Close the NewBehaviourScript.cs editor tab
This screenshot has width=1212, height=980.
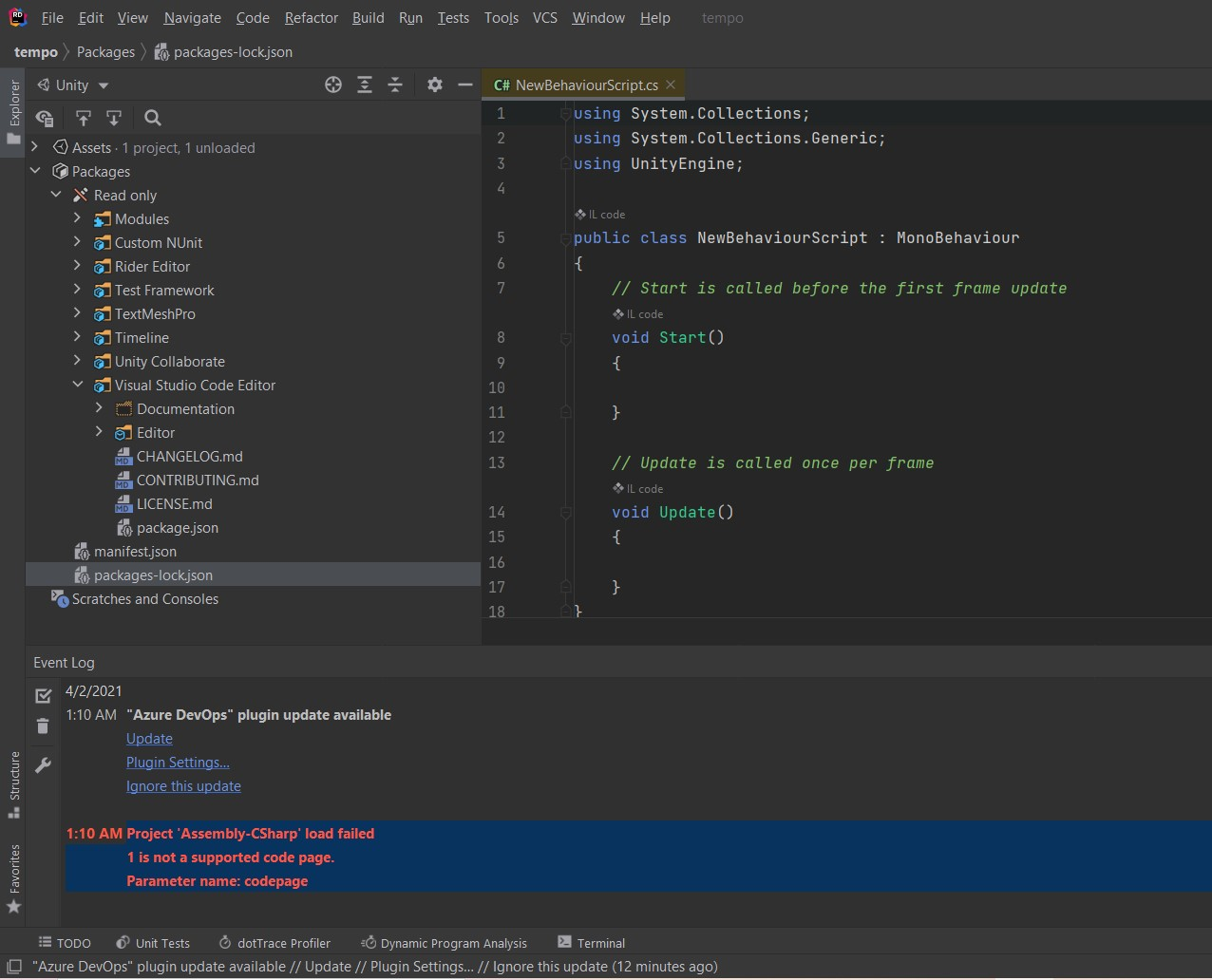point(671,85)
